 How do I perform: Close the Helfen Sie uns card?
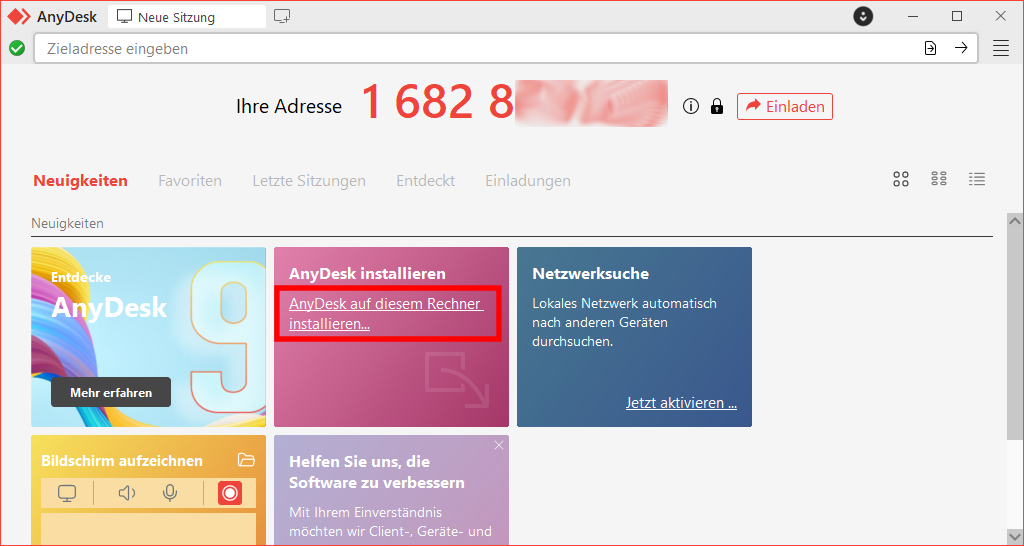tap(499, 445)
